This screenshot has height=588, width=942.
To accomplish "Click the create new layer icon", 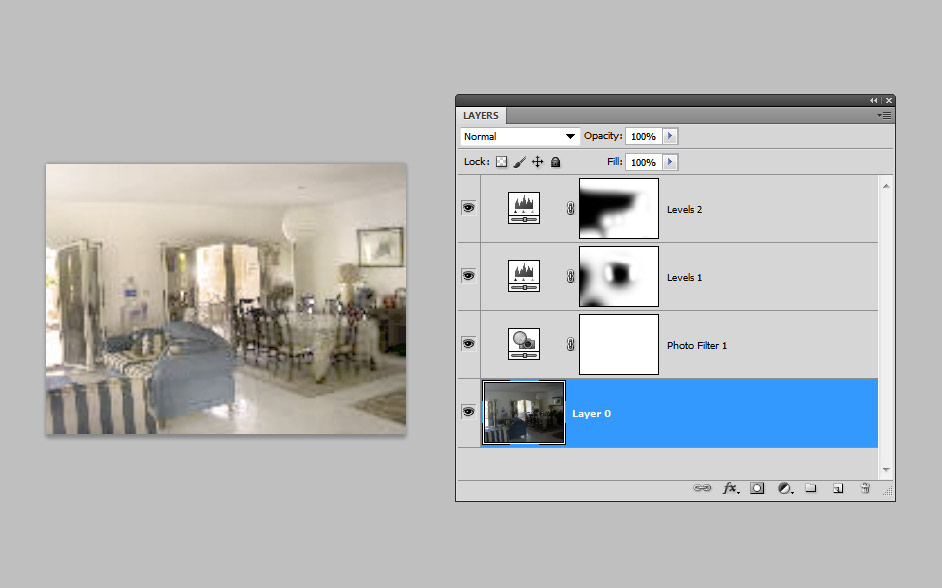I will coord(838,488).
